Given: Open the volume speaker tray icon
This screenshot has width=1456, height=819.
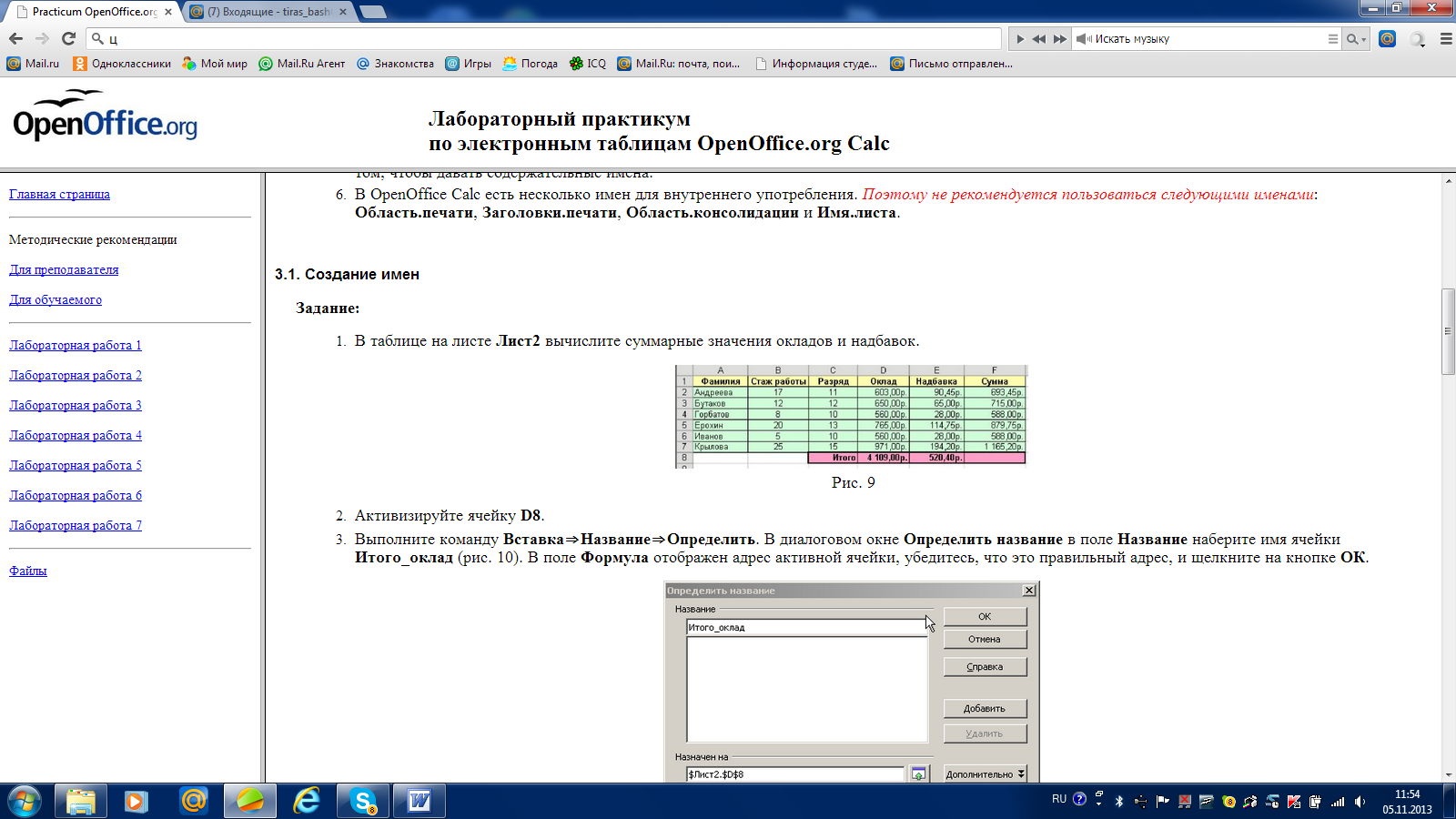Looking at the screenshot, I should click(x=1360, y=802).
